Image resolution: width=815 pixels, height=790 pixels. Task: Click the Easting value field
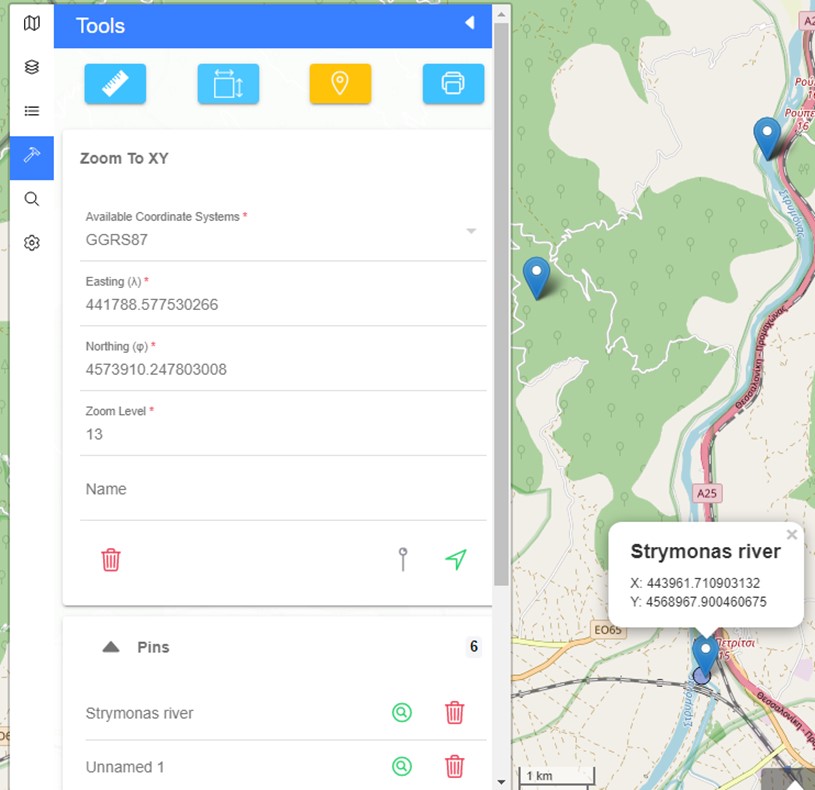[x=280, y=304]
